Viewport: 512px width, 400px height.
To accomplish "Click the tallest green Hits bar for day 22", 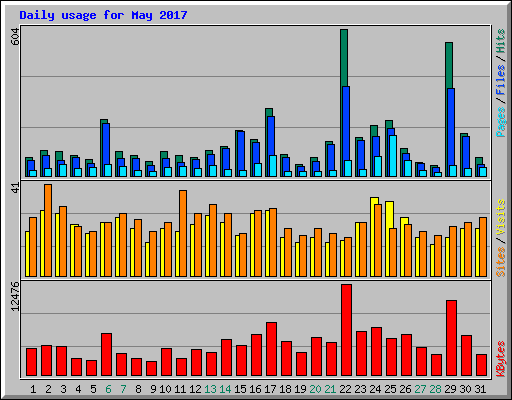I will pyautogui.click(x=344, y=58).
